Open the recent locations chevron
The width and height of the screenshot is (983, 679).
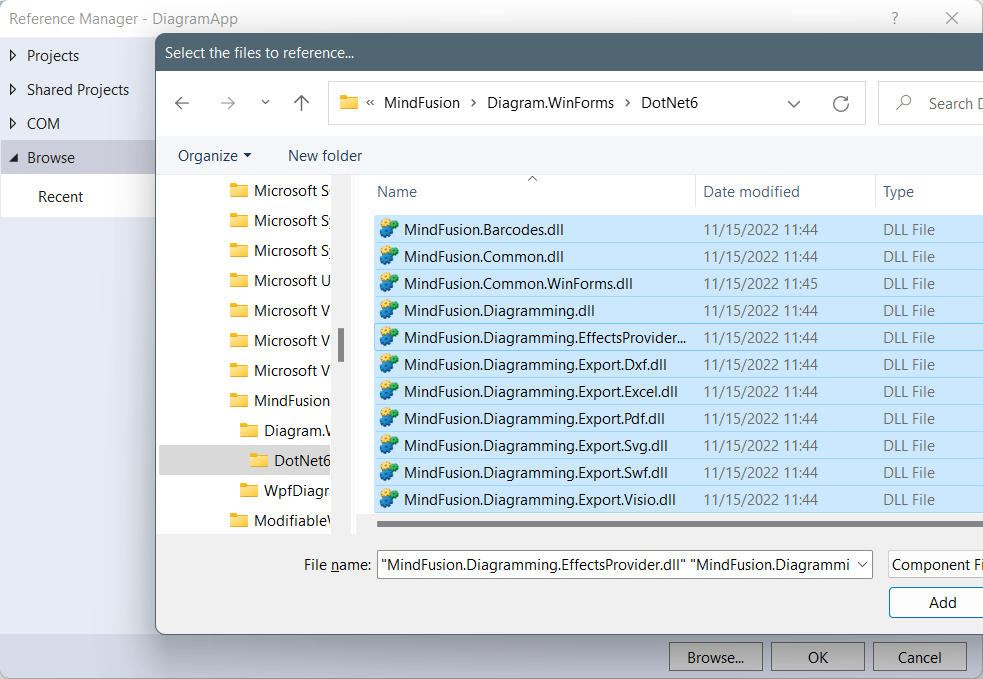(x=265, y=102)
